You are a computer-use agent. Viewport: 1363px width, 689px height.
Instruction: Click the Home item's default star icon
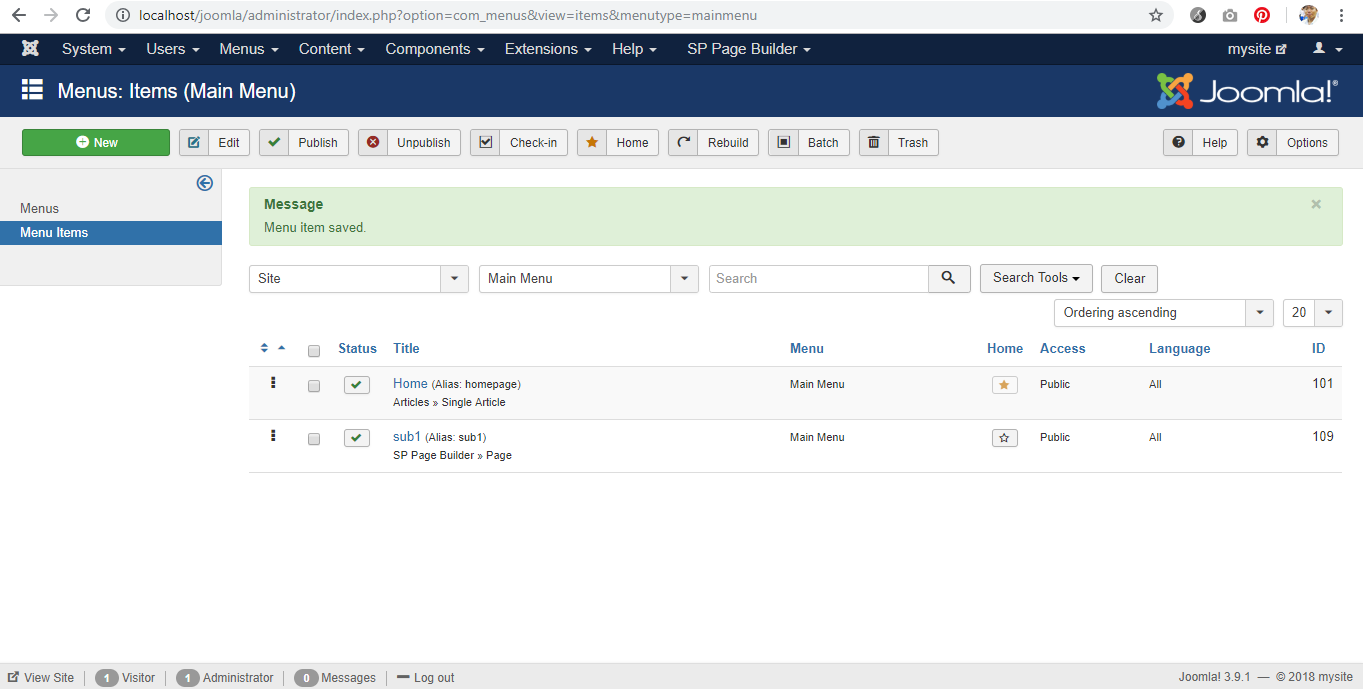(x=1004, y=385)
